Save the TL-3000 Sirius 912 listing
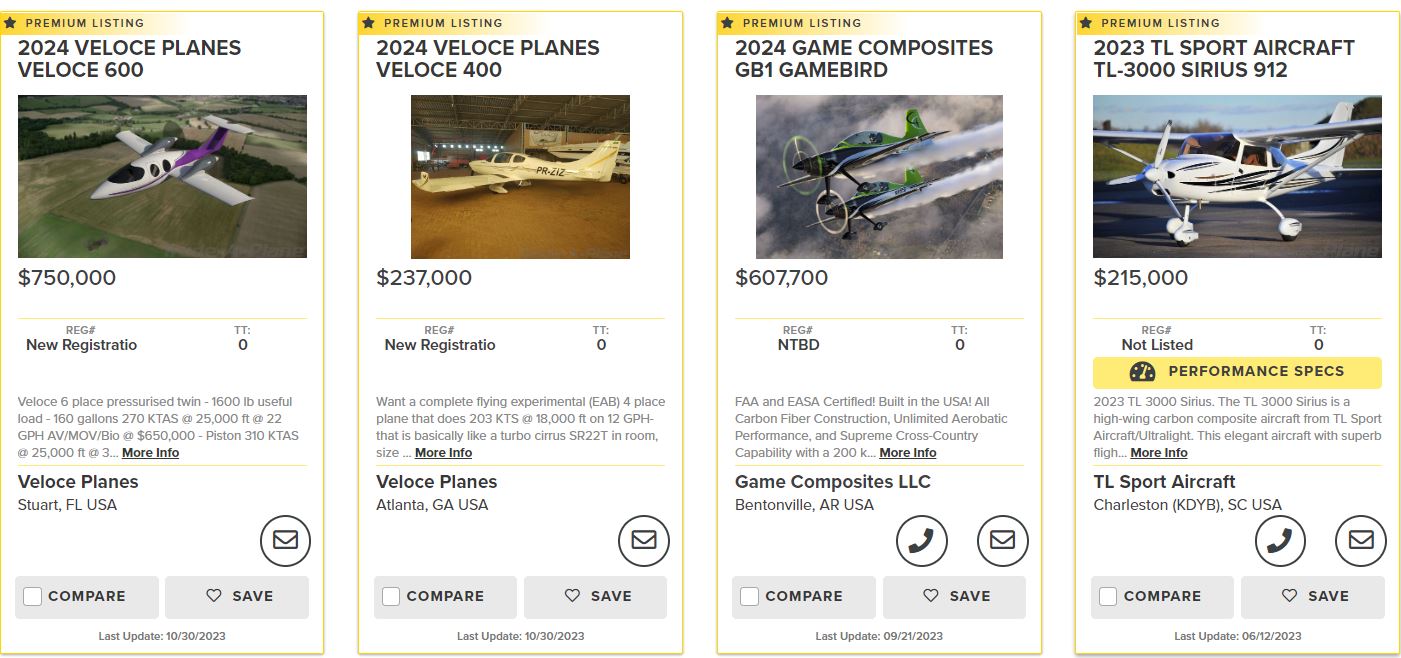Screen dimensions: 1401x658 point(1313,596)
